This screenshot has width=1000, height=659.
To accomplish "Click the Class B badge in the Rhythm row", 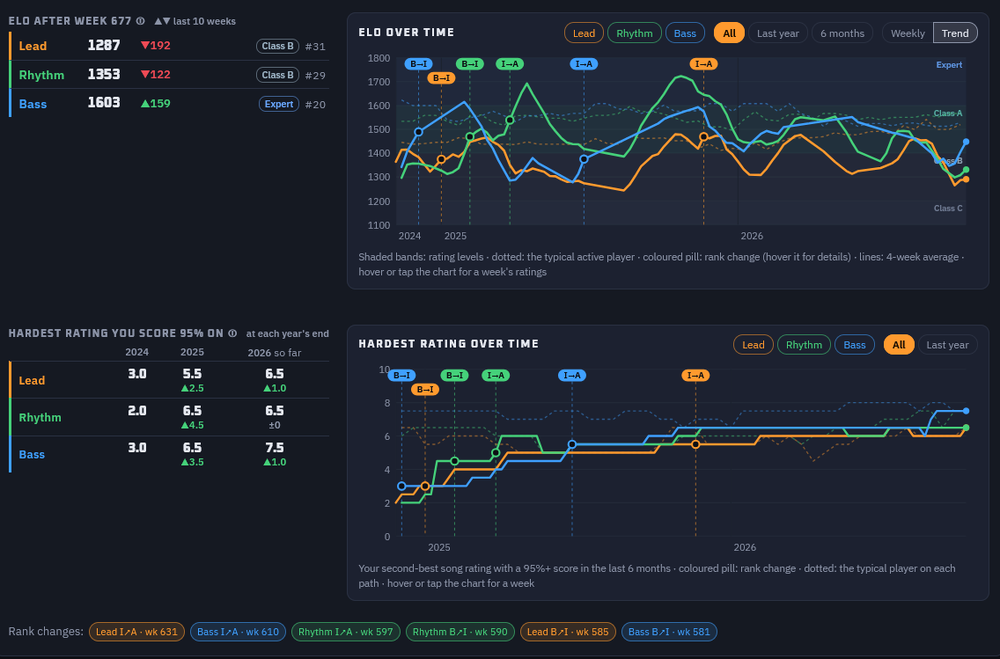I will (x=277, y=75).
